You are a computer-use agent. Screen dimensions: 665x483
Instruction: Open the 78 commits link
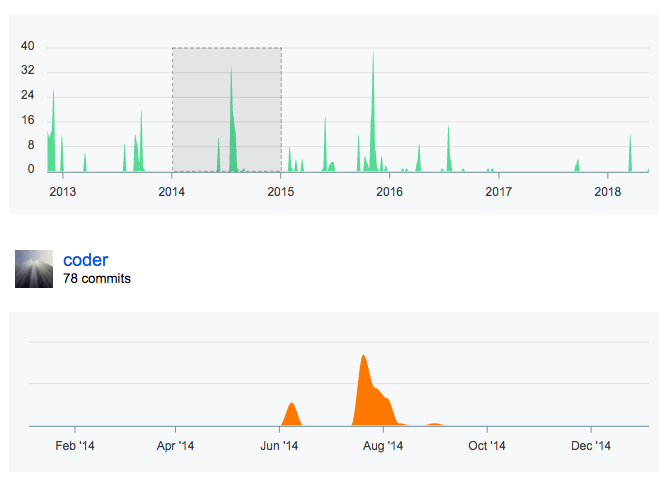[x=97, y=279]
